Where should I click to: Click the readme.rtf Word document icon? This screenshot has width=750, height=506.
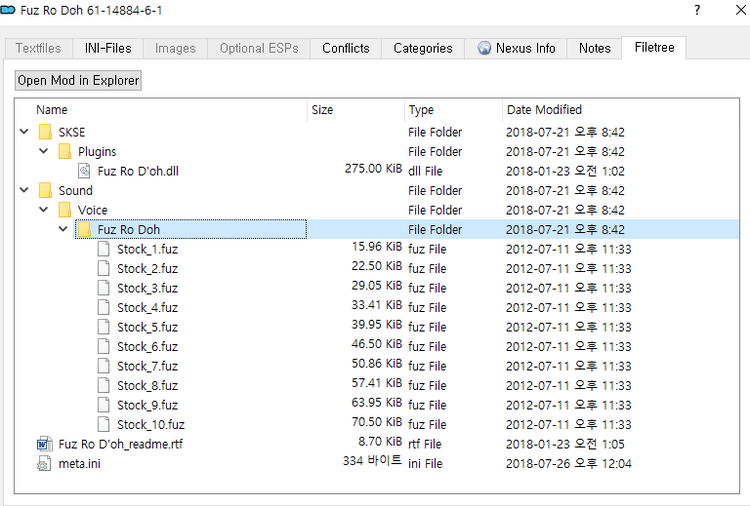pos(44,444)
